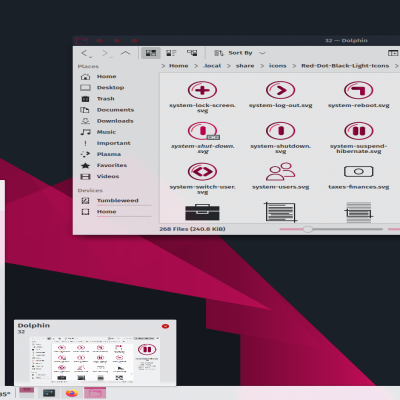Image resolution: width=400 pixels, height=400 pixels.
Task: Select the briefcase toolbox icon file
Action: 202,212
